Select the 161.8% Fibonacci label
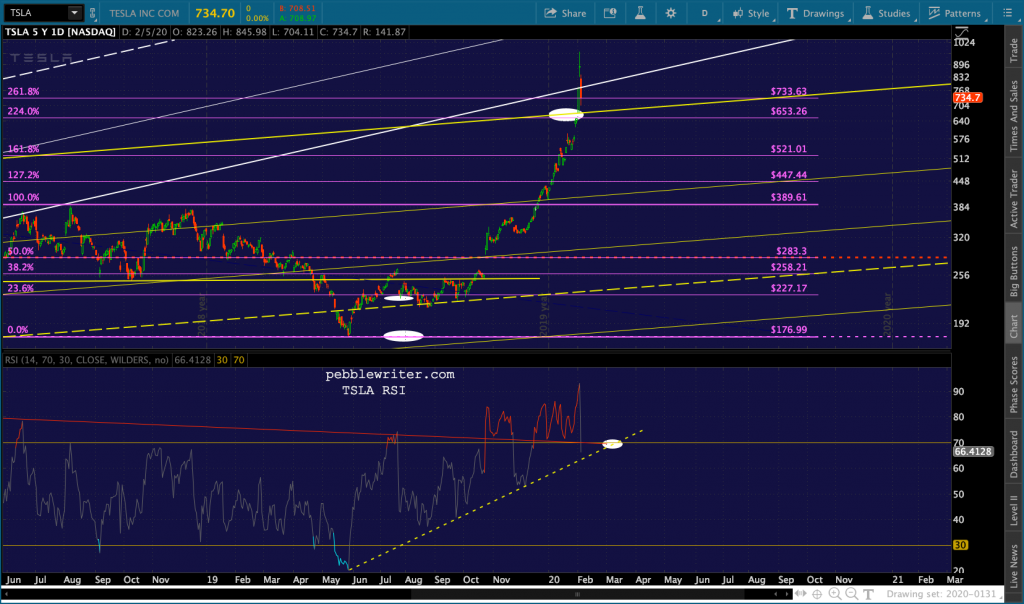Image resolution: width=1024 pixels, height=604 pixels. [24, 149]
